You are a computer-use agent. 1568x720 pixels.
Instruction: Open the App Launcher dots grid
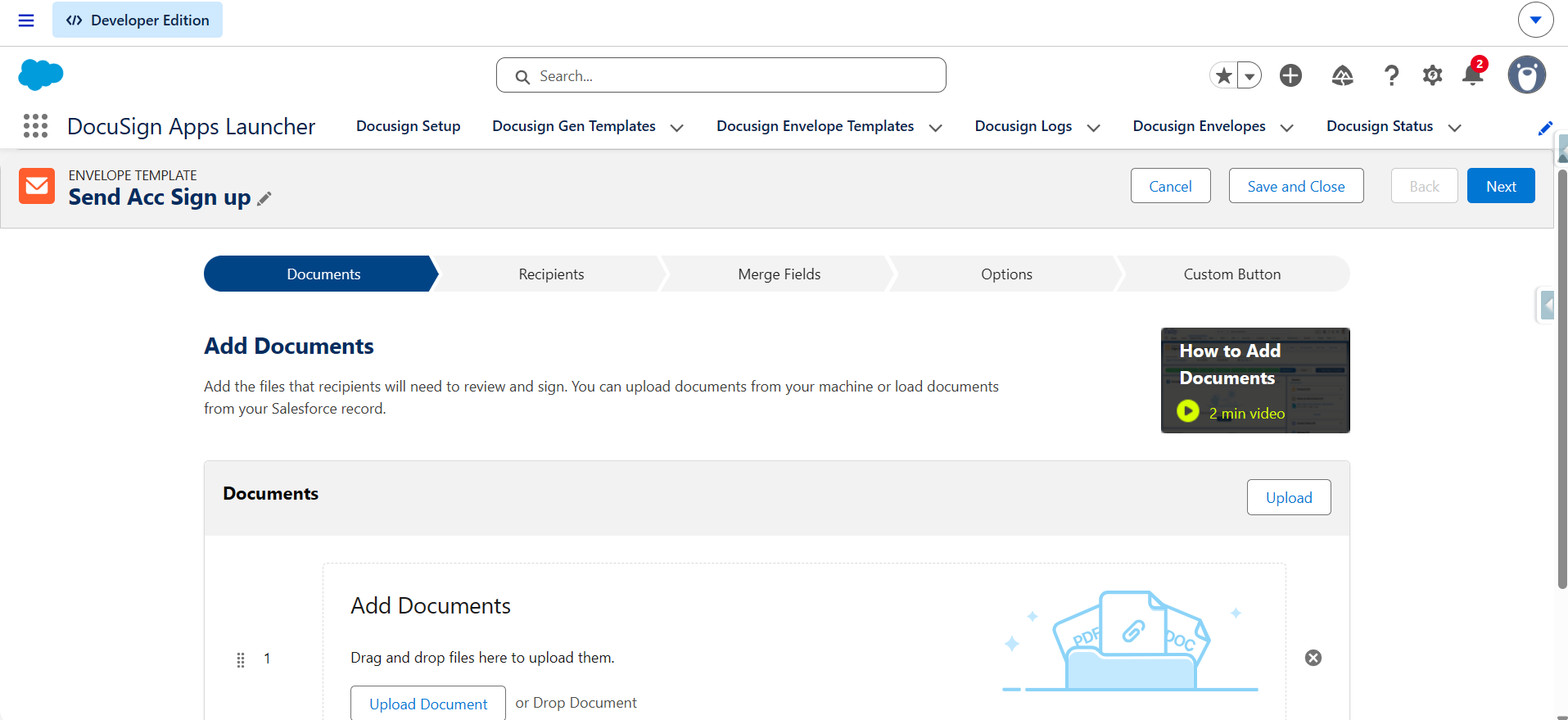click(x=35, y=126)
